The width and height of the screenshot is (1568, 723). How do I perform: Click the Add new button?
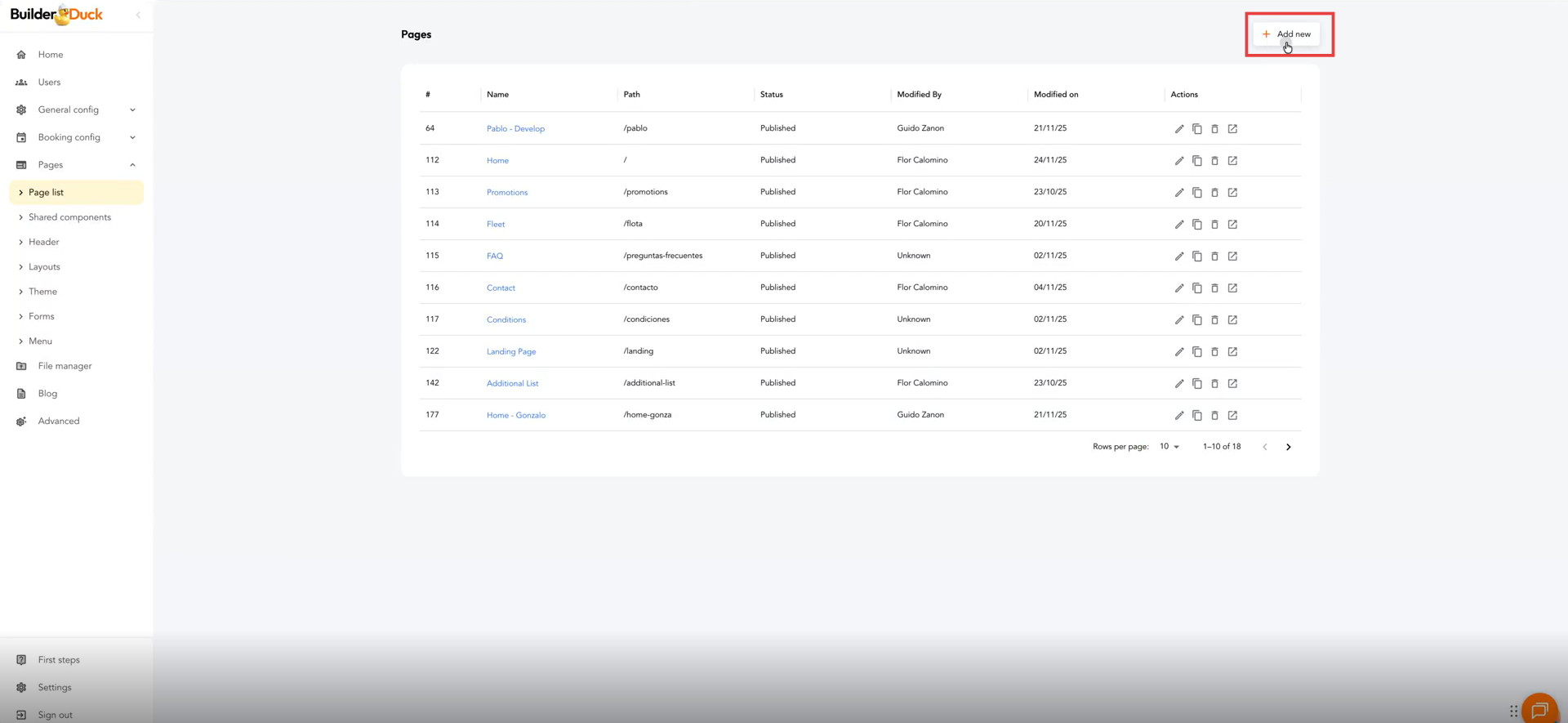[1286, 34]
